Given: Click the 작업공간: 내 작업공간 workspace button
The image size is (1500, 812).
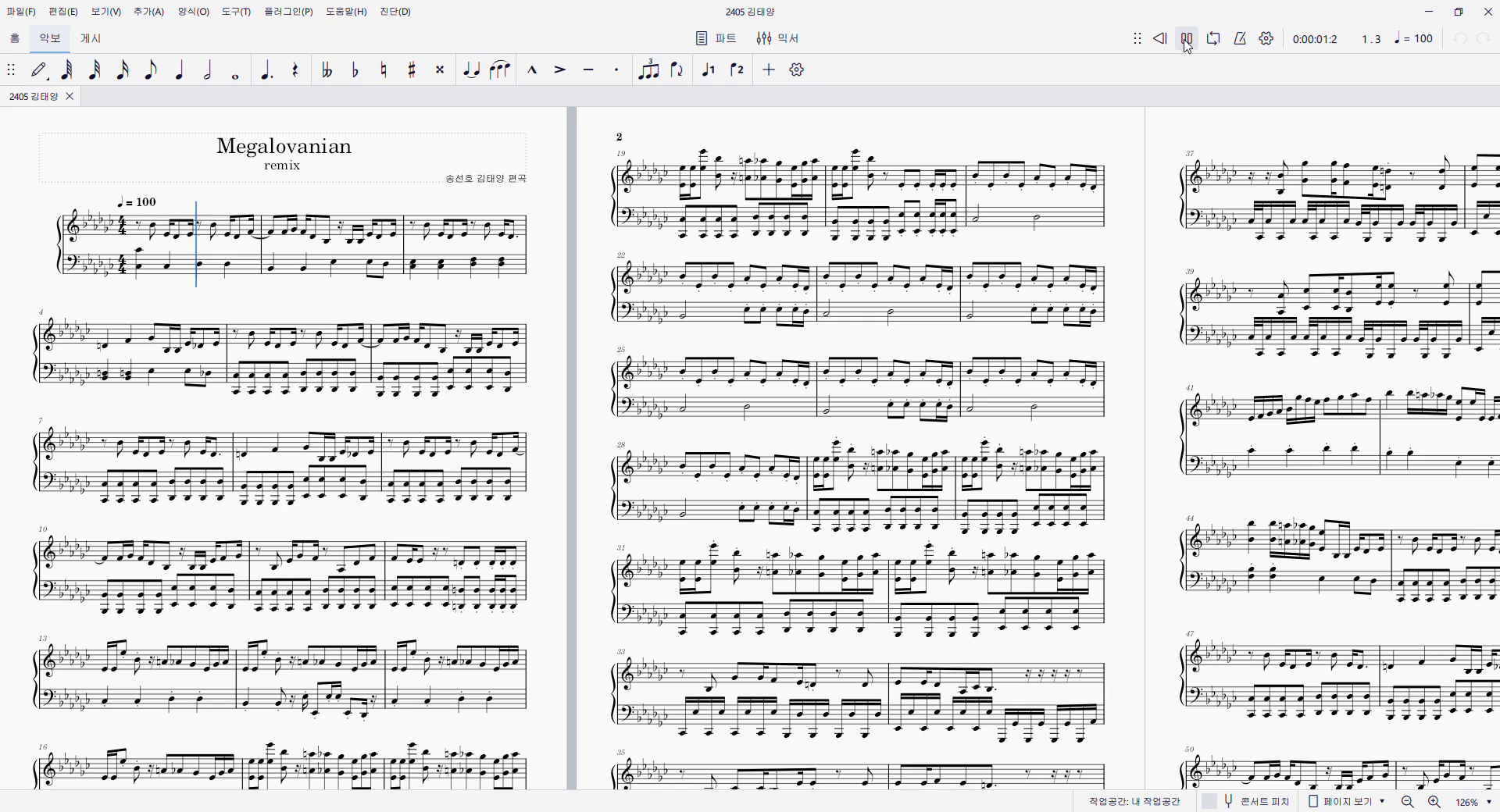Looking at the screenshot, I should [1134, 802].
